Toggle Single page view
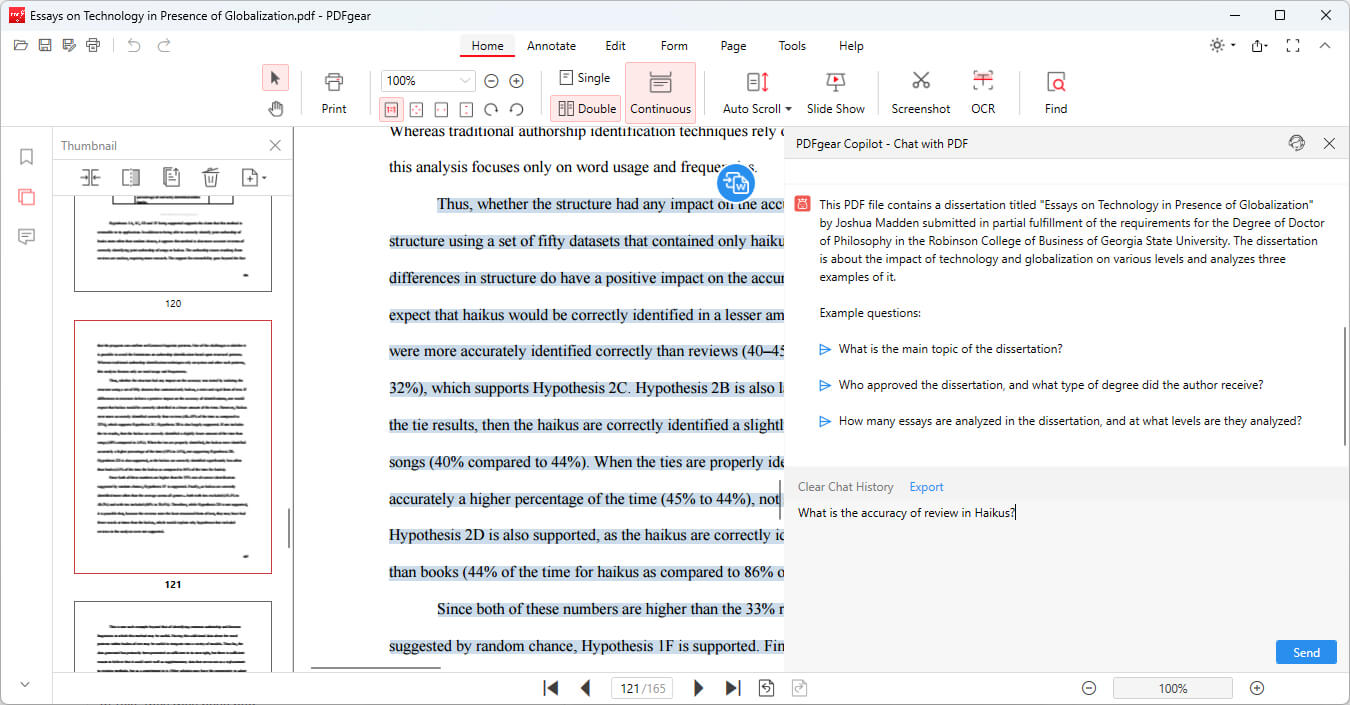The width and height of the screenshot is (1350, 705). click(584, 78)
